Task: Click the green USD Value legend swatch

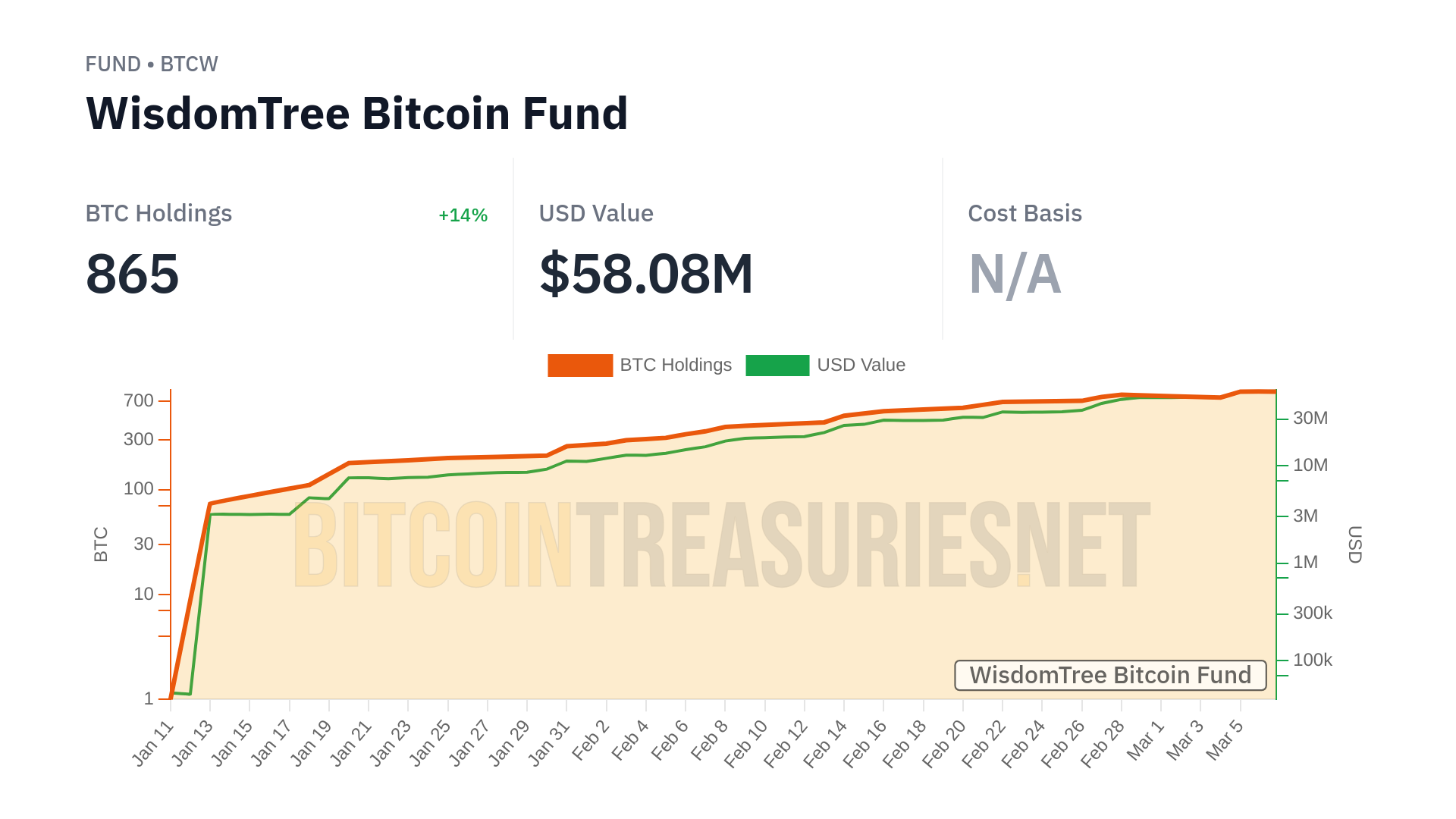Action: [x=777, y=366]
